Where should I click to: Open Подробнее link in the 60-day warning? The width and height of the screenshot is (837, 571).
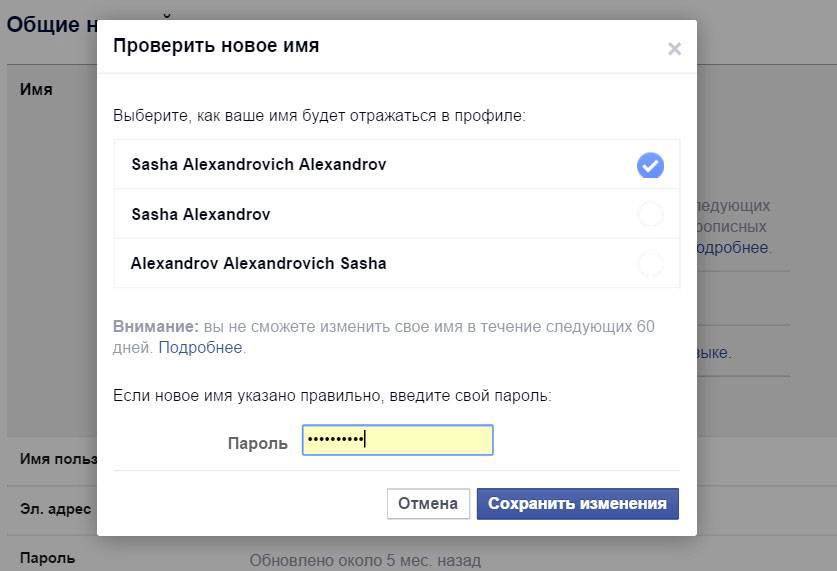point(200,348)
